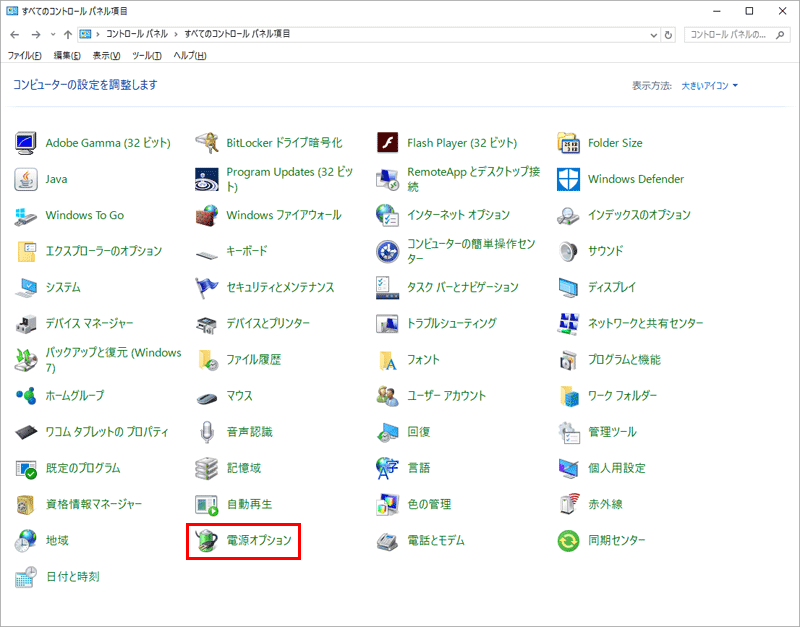Open the 日付と時刻 calendar icon
The width and height of the screenshot is (800, 627).
[26, 577]
